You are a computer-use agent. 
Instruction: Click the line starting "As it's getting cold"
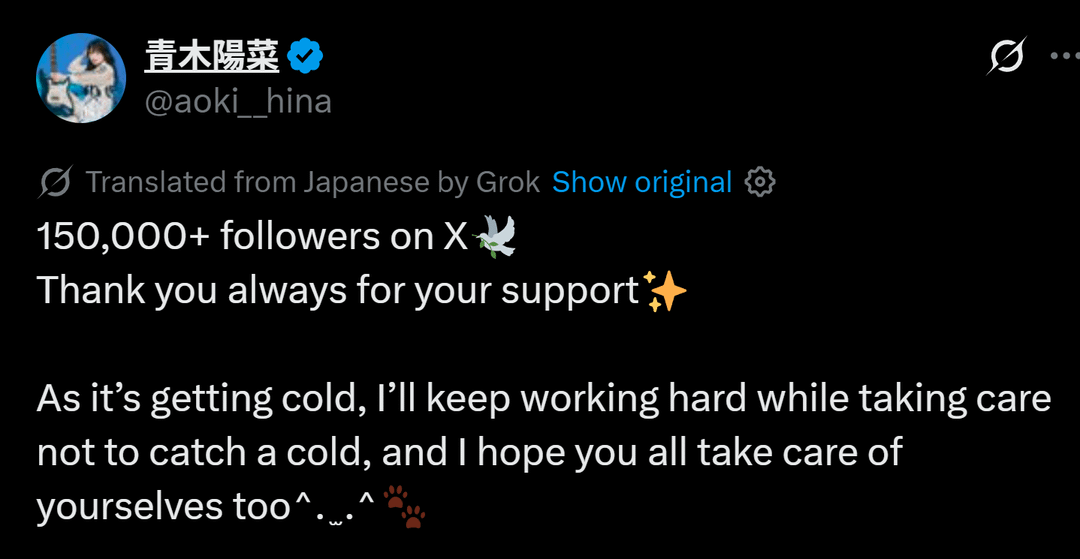click(544, 399)
